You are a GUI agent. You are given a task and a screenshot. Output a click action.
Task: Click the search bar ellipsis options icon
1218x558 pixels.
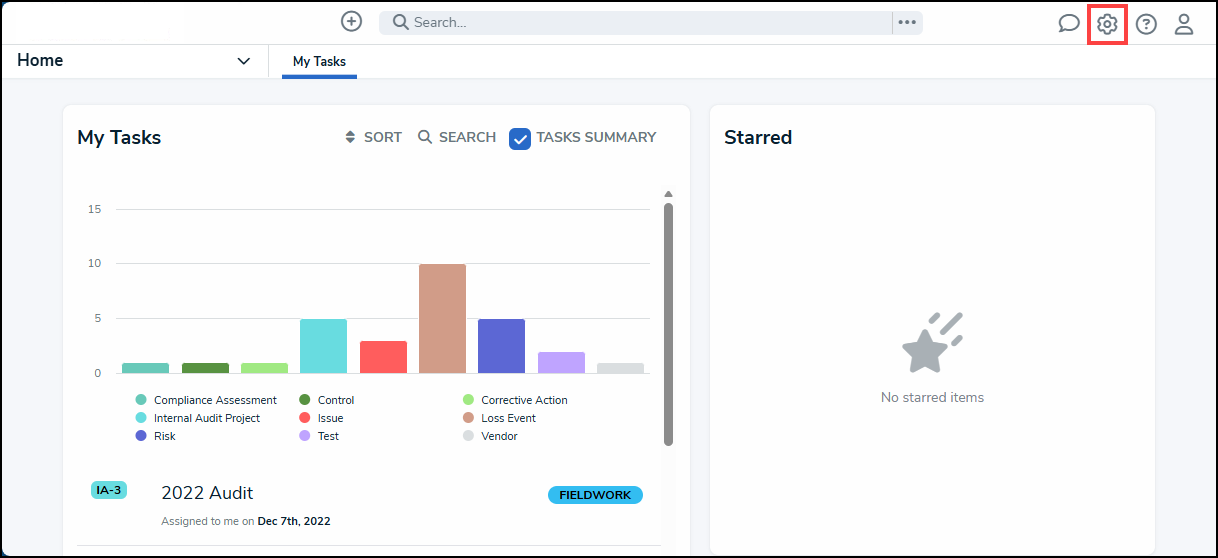(907, 23)
